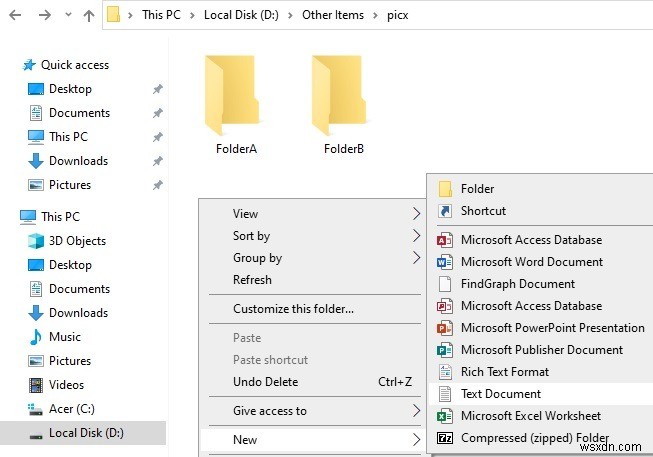
Task: Open Sort by submenu
Action: pos(315,236)
